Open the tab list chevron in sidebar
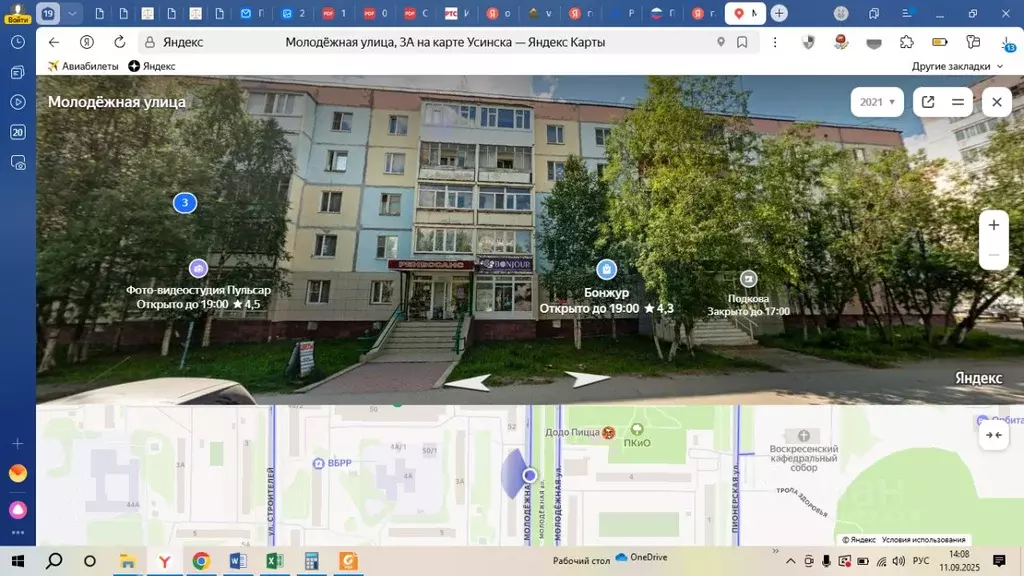The width and height of the screenshot is (1024, 576). click(72, 14)
